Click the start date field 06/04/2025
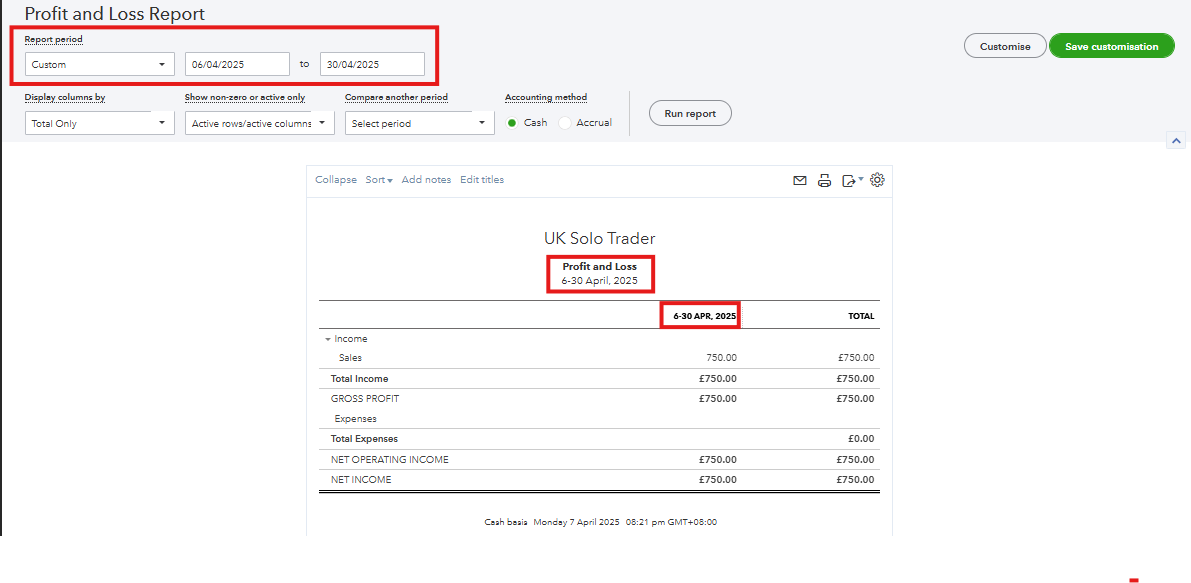The width and height of the screenshot is (1191, 583). [x=237, y=64]
